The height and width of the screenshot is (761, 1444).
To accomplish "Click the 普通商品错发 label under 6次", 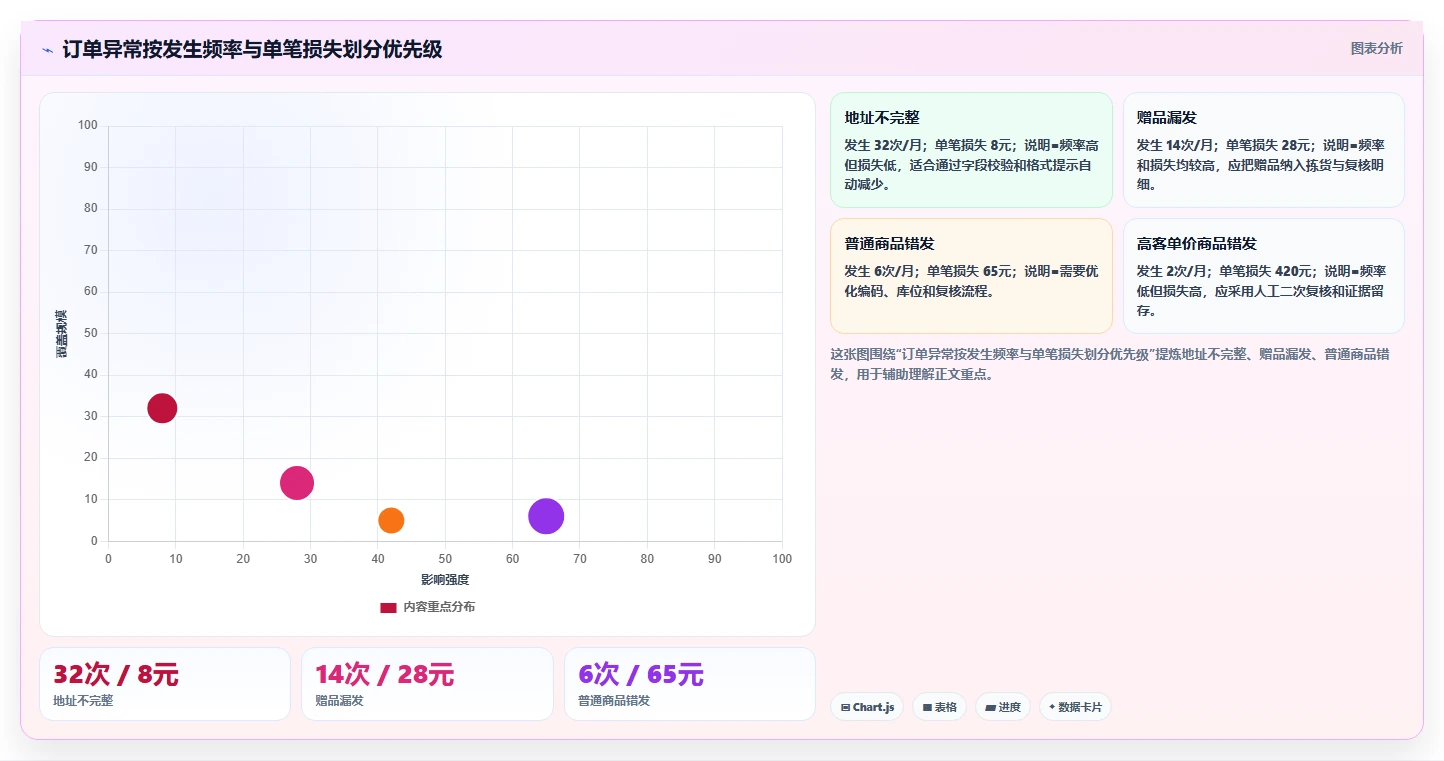I will [614, 701].
